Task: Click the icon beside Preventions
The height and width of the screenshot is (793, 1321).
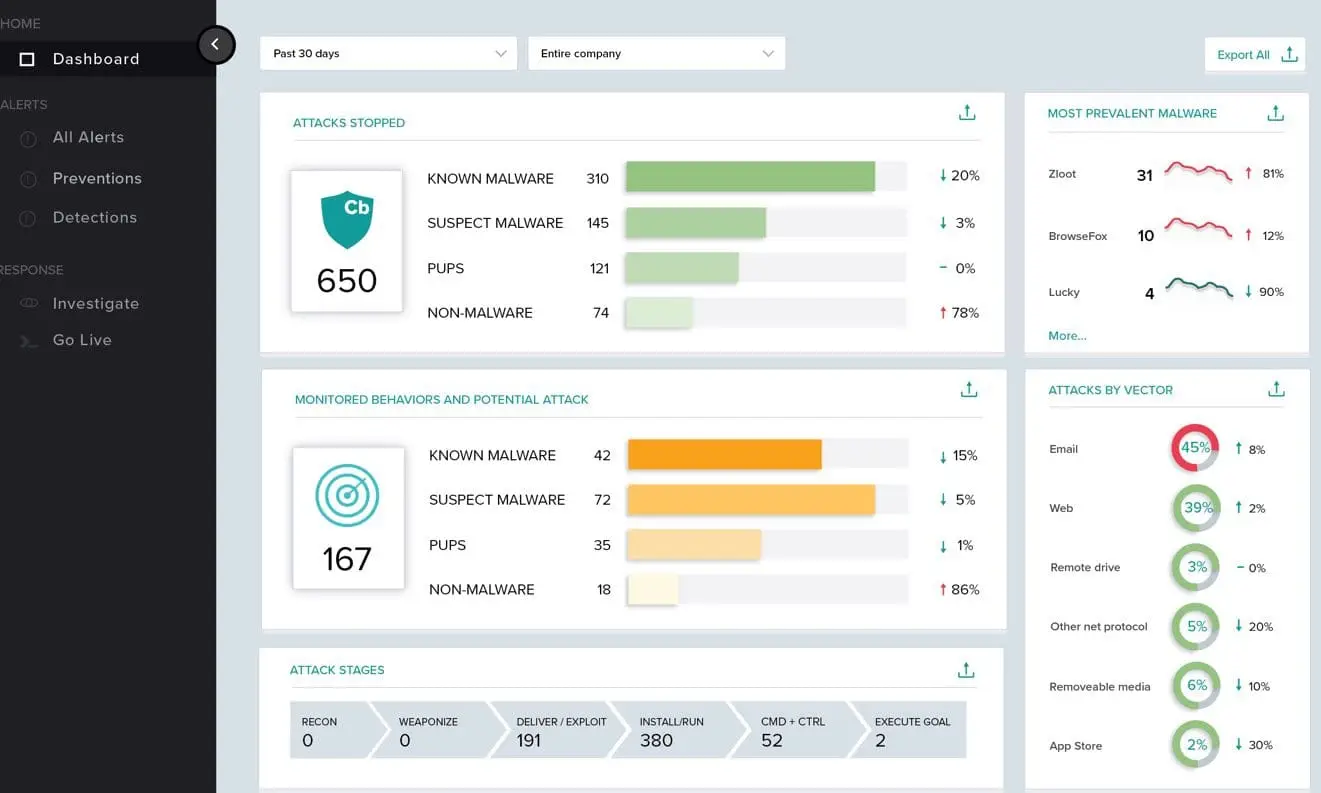Action: click(x=28, y=179)
